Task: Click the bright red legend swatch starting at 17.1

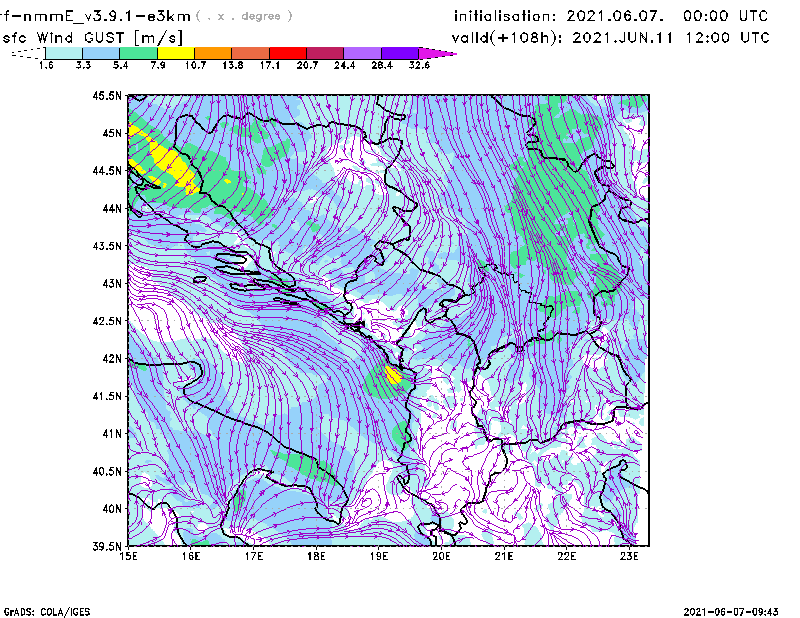Action: [x=287, y=53]
